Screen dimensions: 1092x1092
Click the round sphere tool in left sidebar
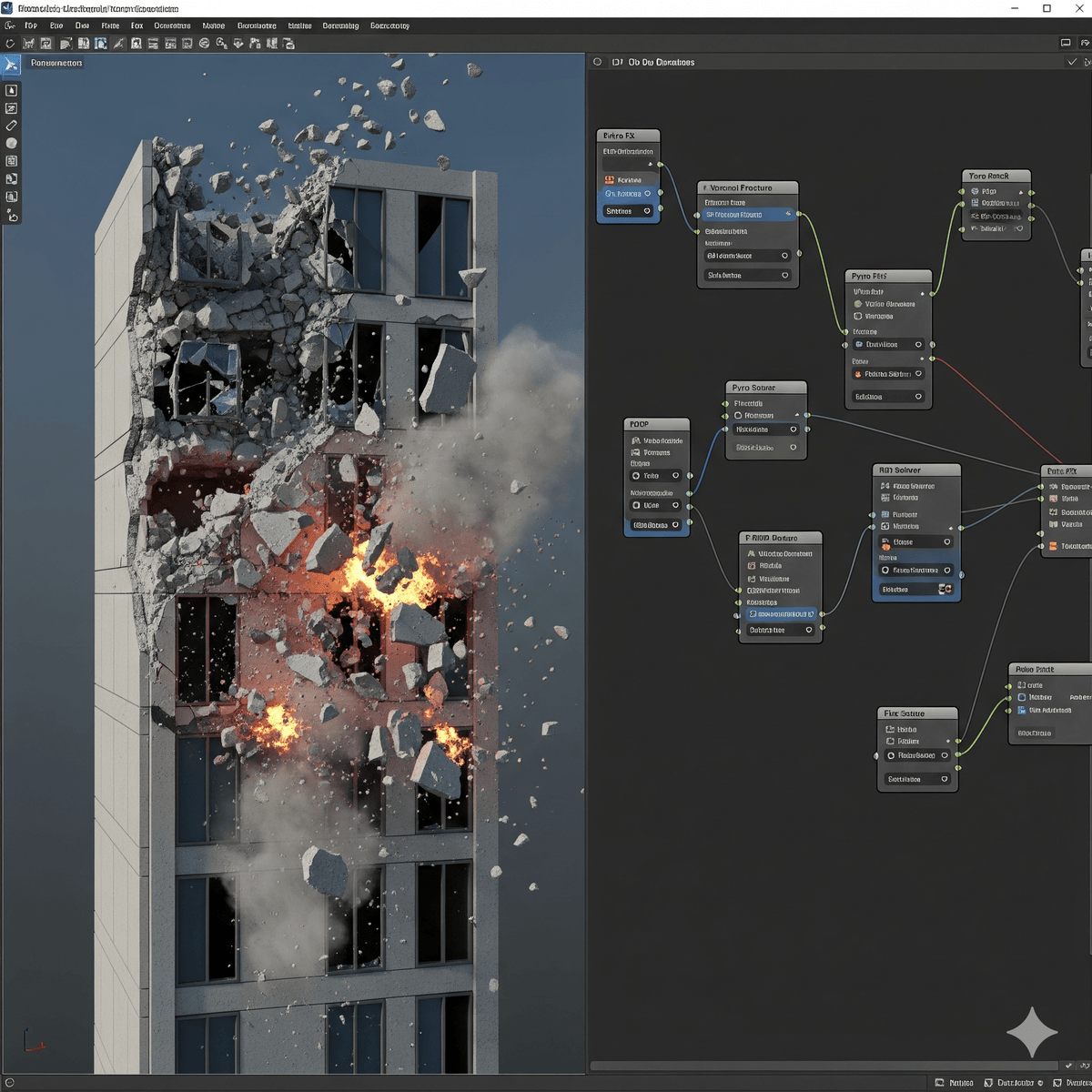[x=12, y=143]
